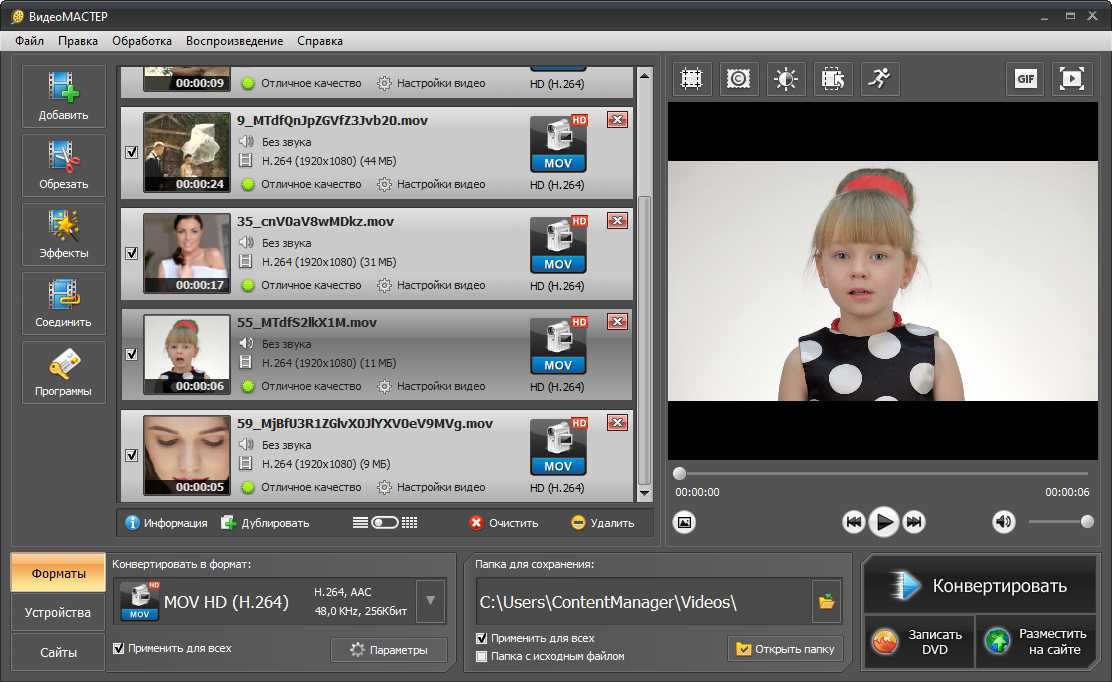This screenshot has width=1112, height=682.
Task: Switch to the Устройства tab
Action: pos(58,613)
